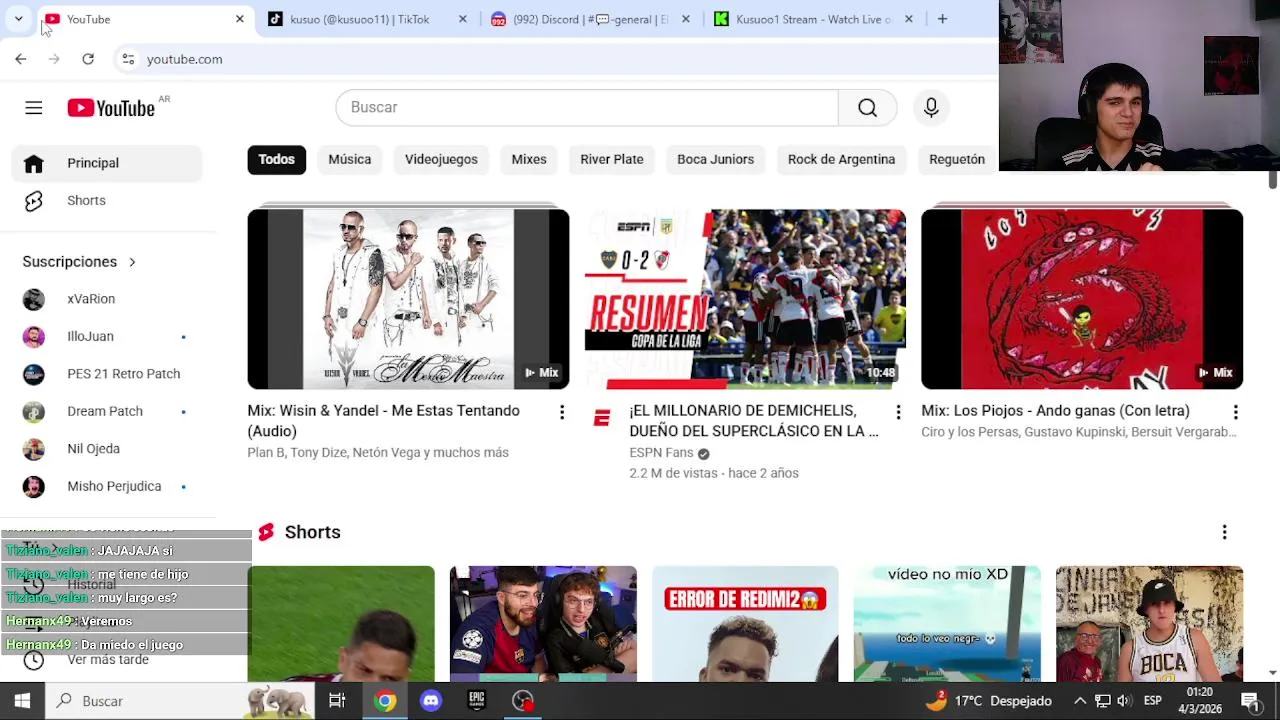Open Windows notification center
This screenshot has width=1280, height=720.
point(1250,701)
